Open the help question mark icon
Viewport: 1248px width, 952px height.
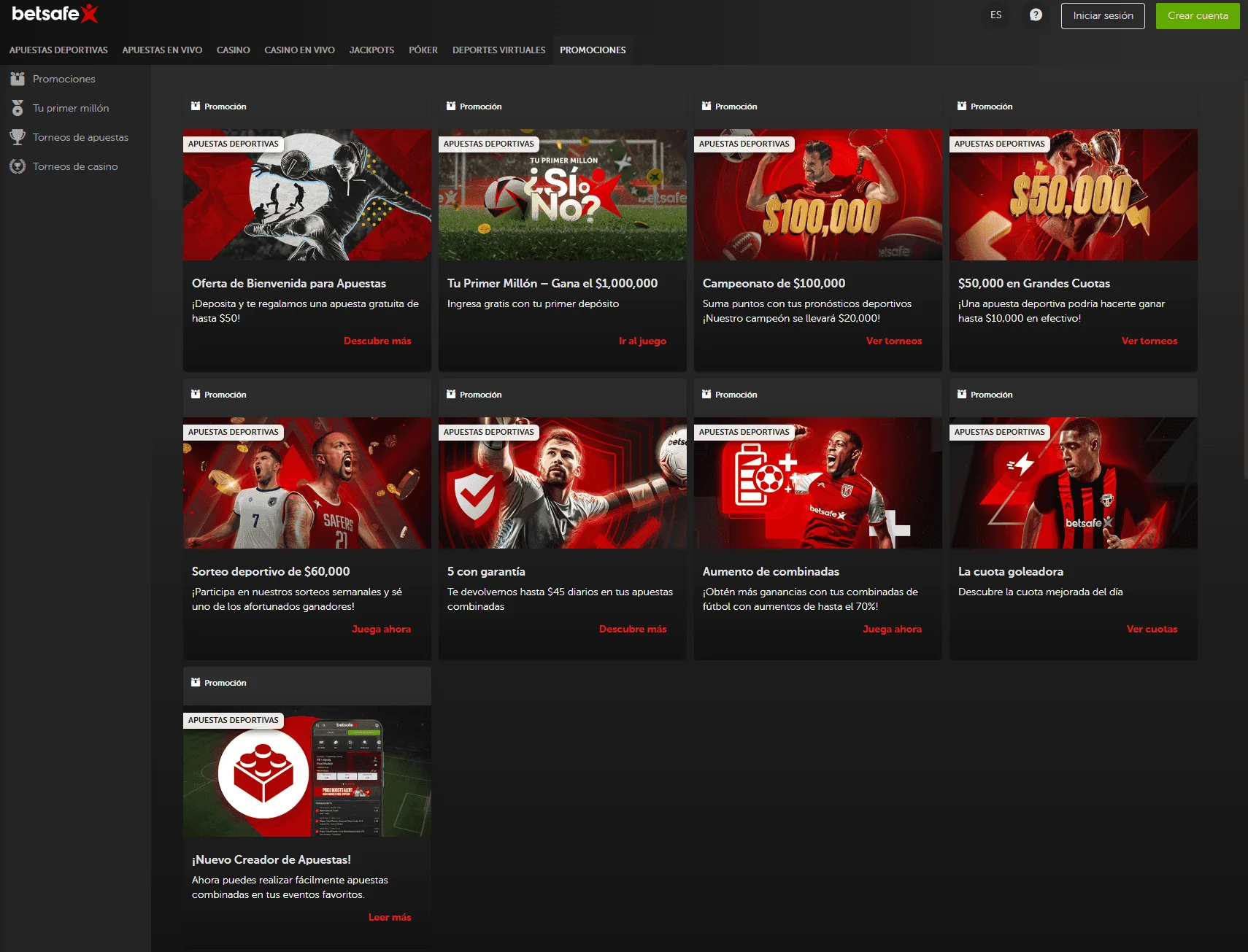tap(1036, 15)
